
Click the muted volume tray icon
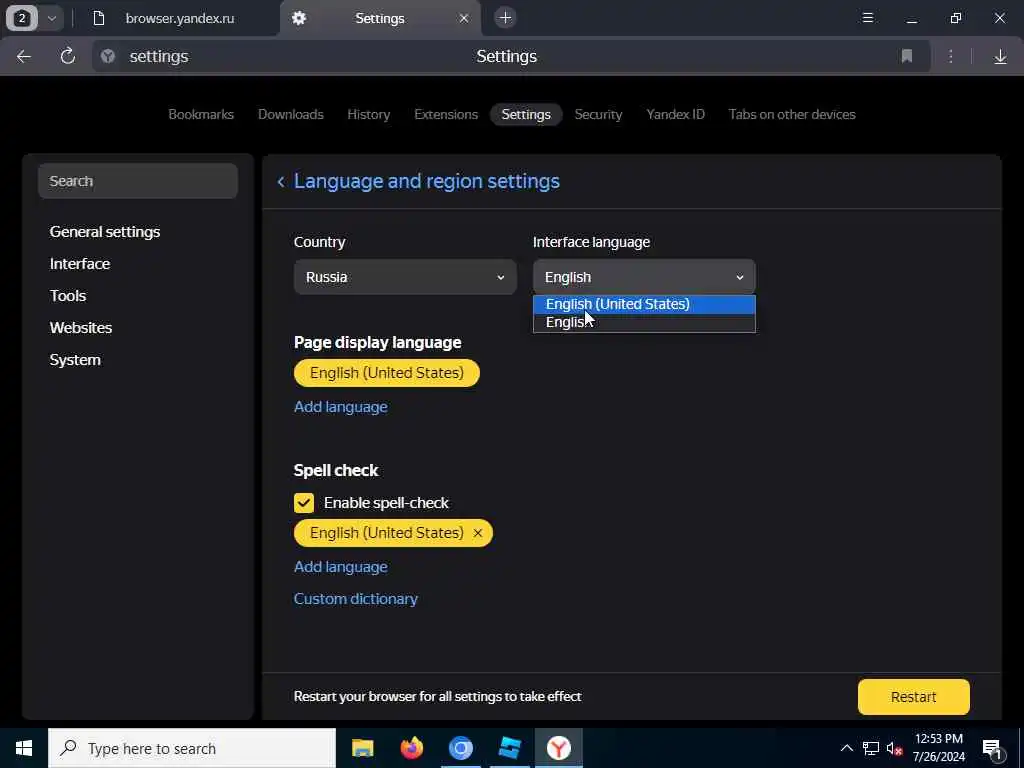coord(895,748)
